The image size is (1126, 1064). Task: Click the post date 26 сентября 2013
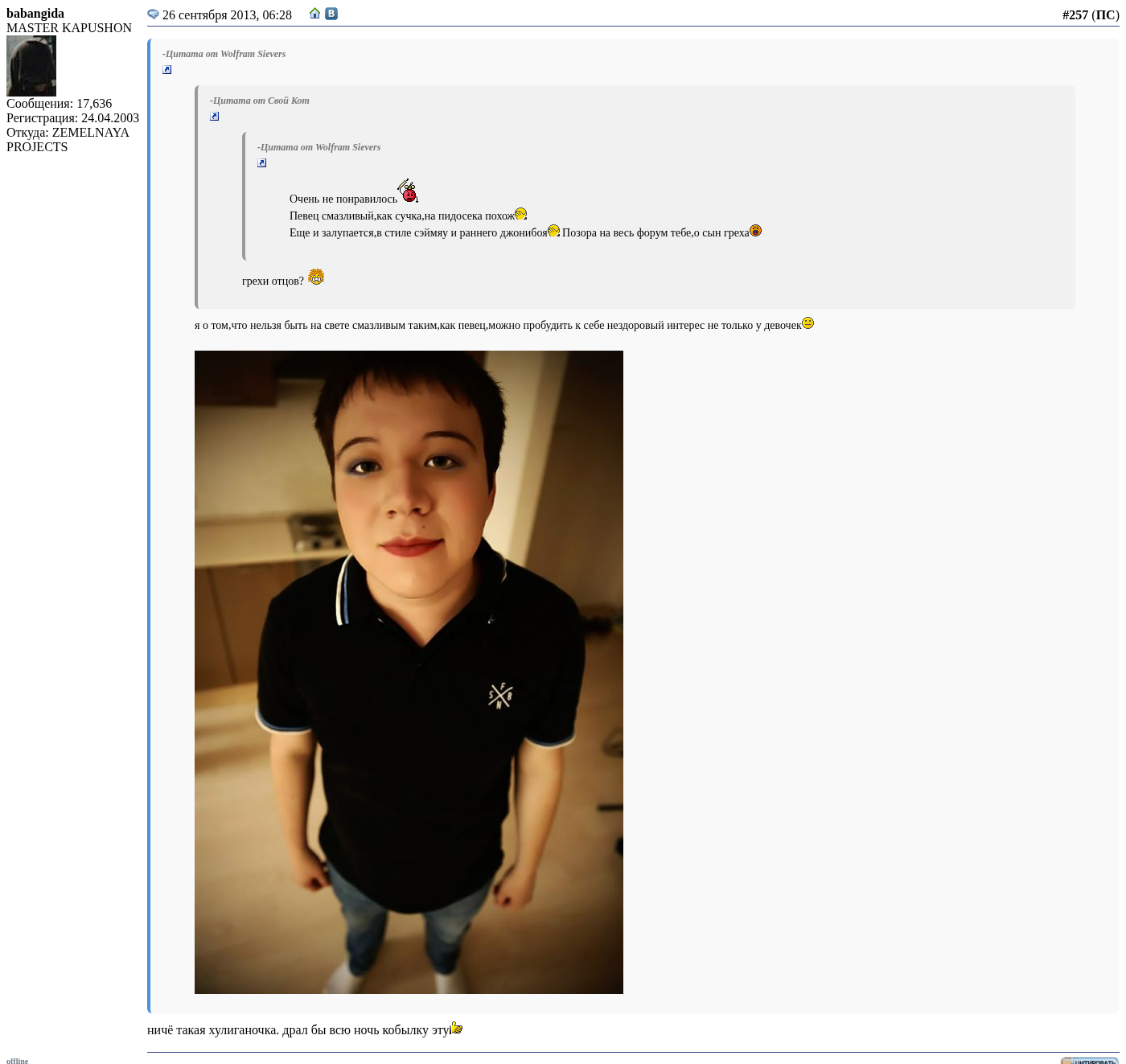[227, 15]
